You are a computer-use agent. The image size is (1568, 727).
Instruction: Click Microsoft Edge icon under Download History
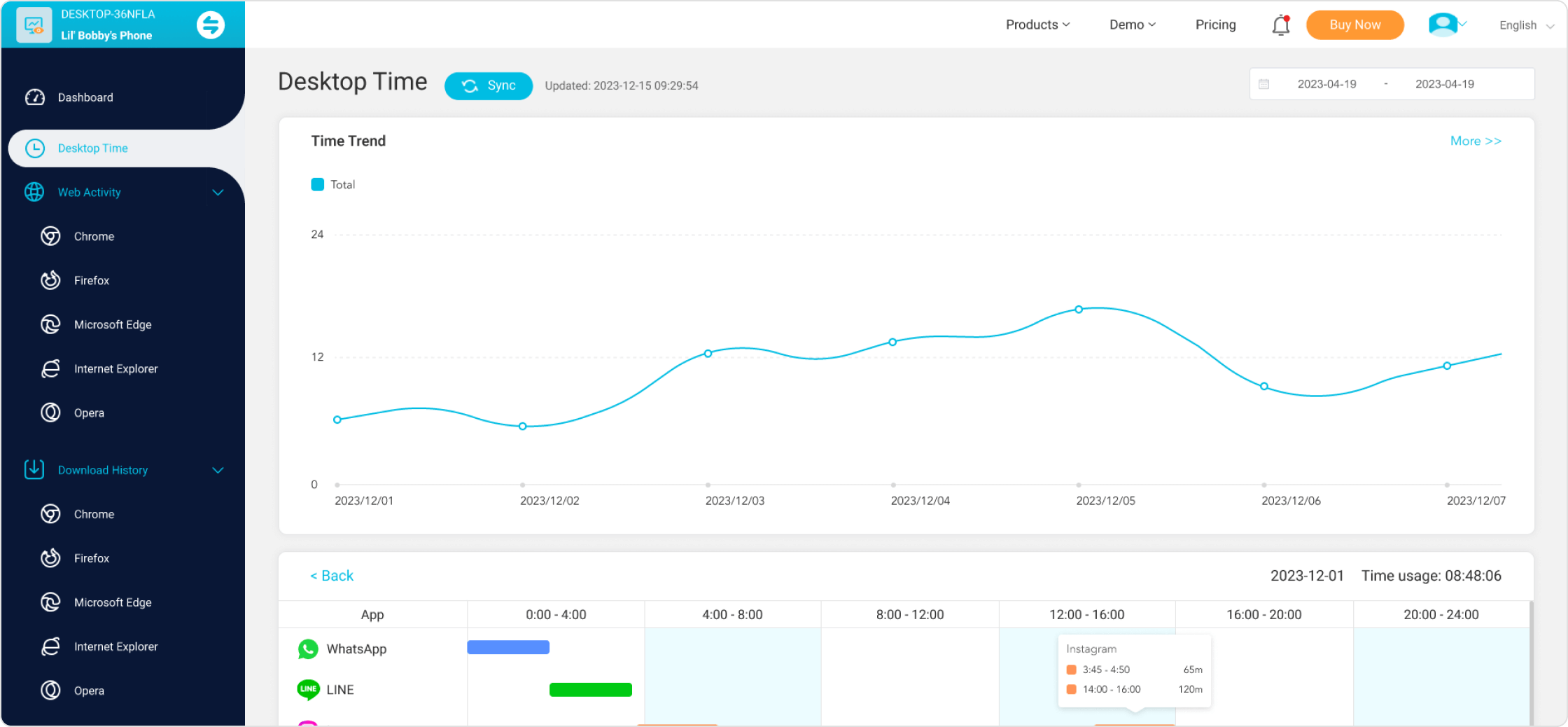tap(50, 602)
